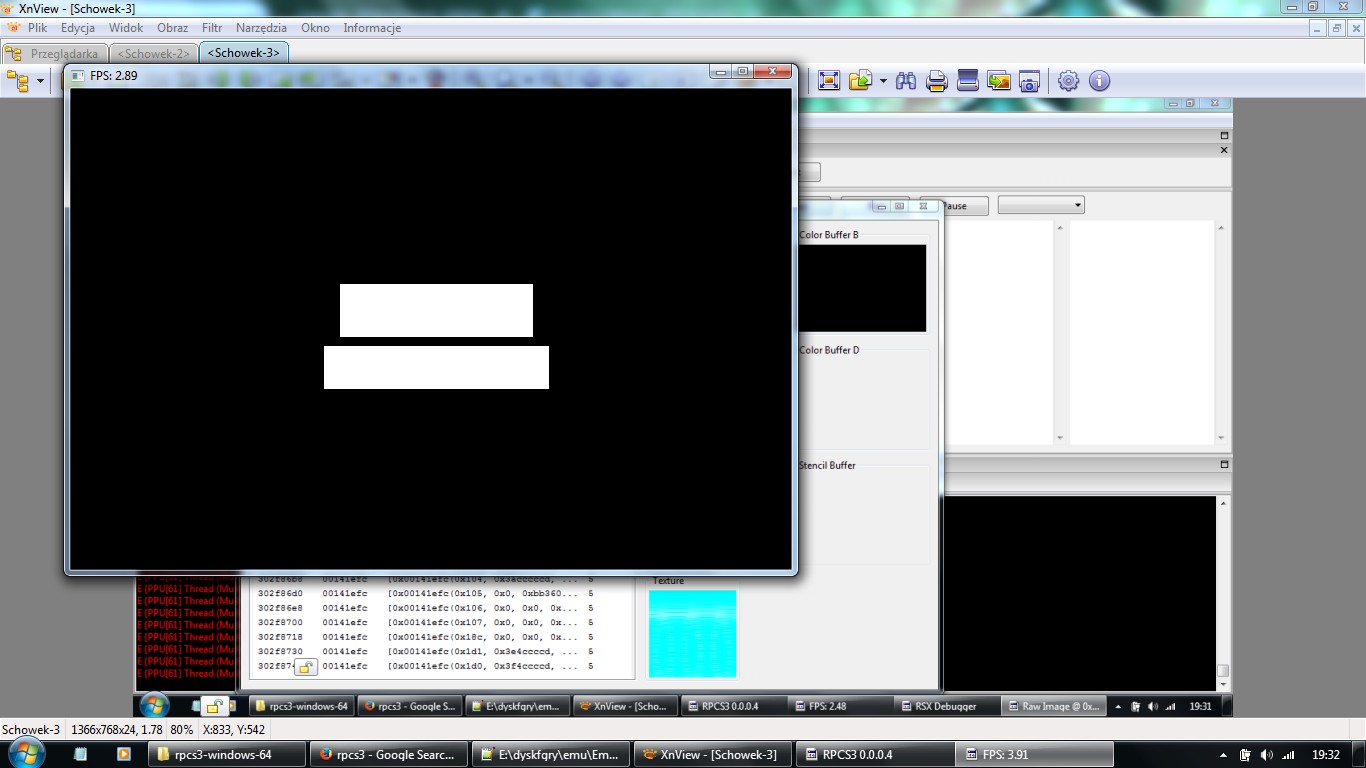Open rpcs3-windows-64 button on bottom taskbar
The height and width of the screenshot is (768, 1366).
tap(226, 754)
